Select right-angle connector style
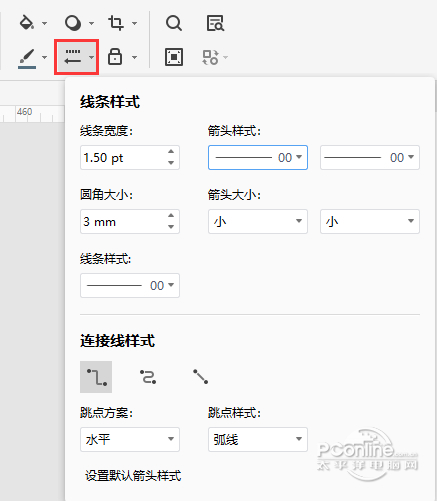This screenshot has width=437, height=501. (x=96, y=377)
